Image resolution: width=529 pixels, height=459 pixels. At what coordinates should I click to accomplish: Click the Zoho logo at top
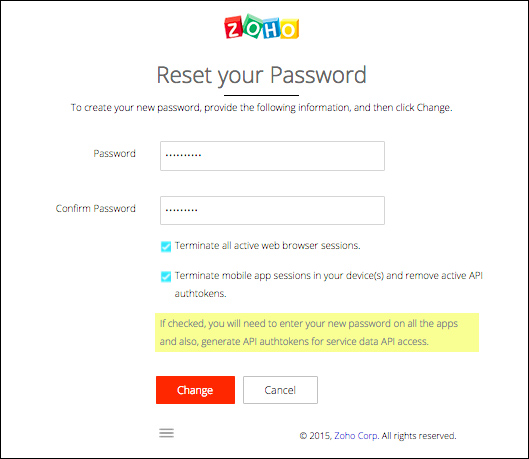pyautogui.click(x=262, y=27)
